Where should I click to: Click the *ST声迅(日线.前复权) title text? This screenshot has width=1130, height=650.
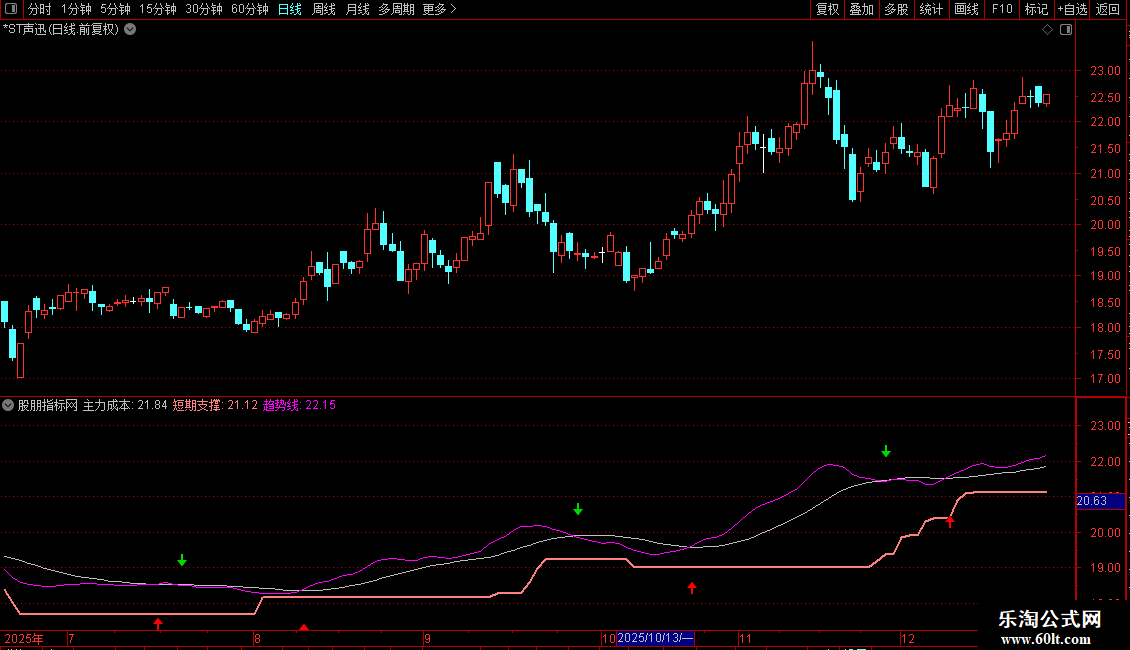(61, 30)
